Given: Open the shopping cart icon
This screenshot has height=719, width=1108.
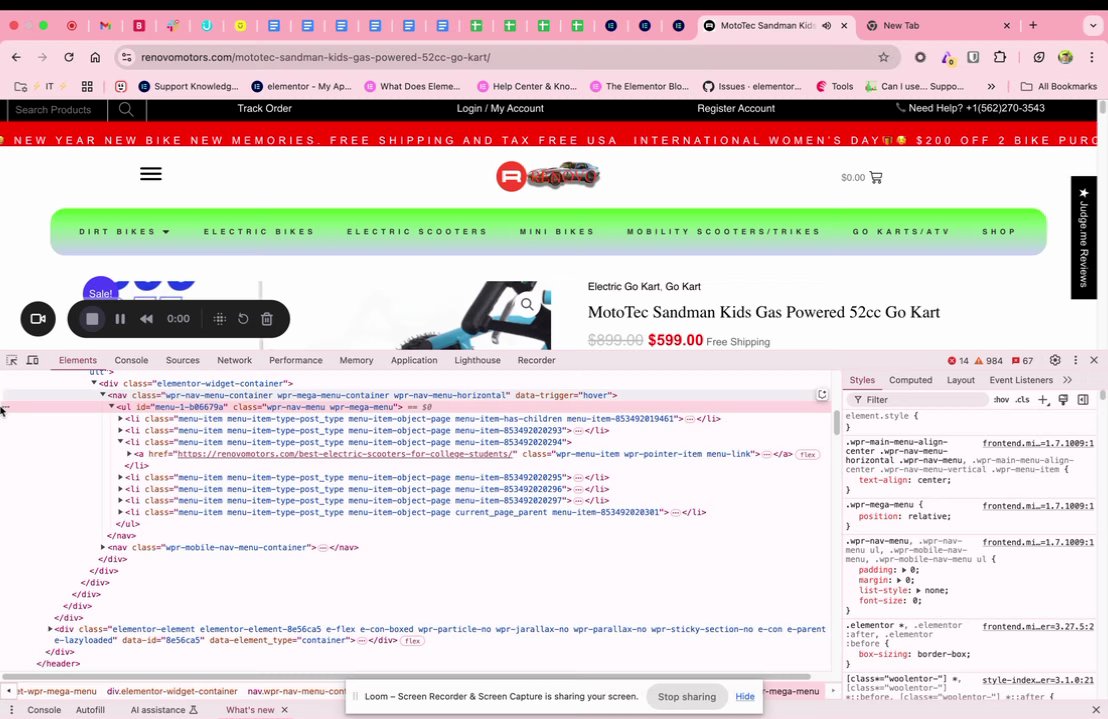Looking at the screenshot, I should click(x=876, y=177).
